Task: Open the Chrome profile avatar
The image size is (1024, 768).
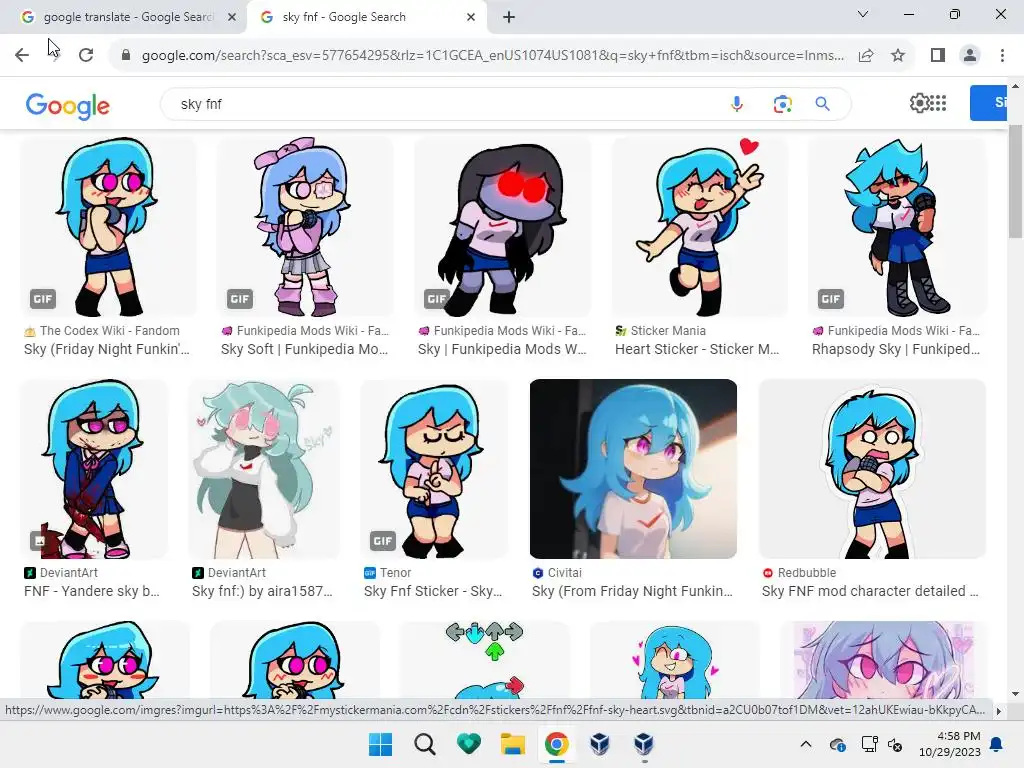Action: pos(970,55)
